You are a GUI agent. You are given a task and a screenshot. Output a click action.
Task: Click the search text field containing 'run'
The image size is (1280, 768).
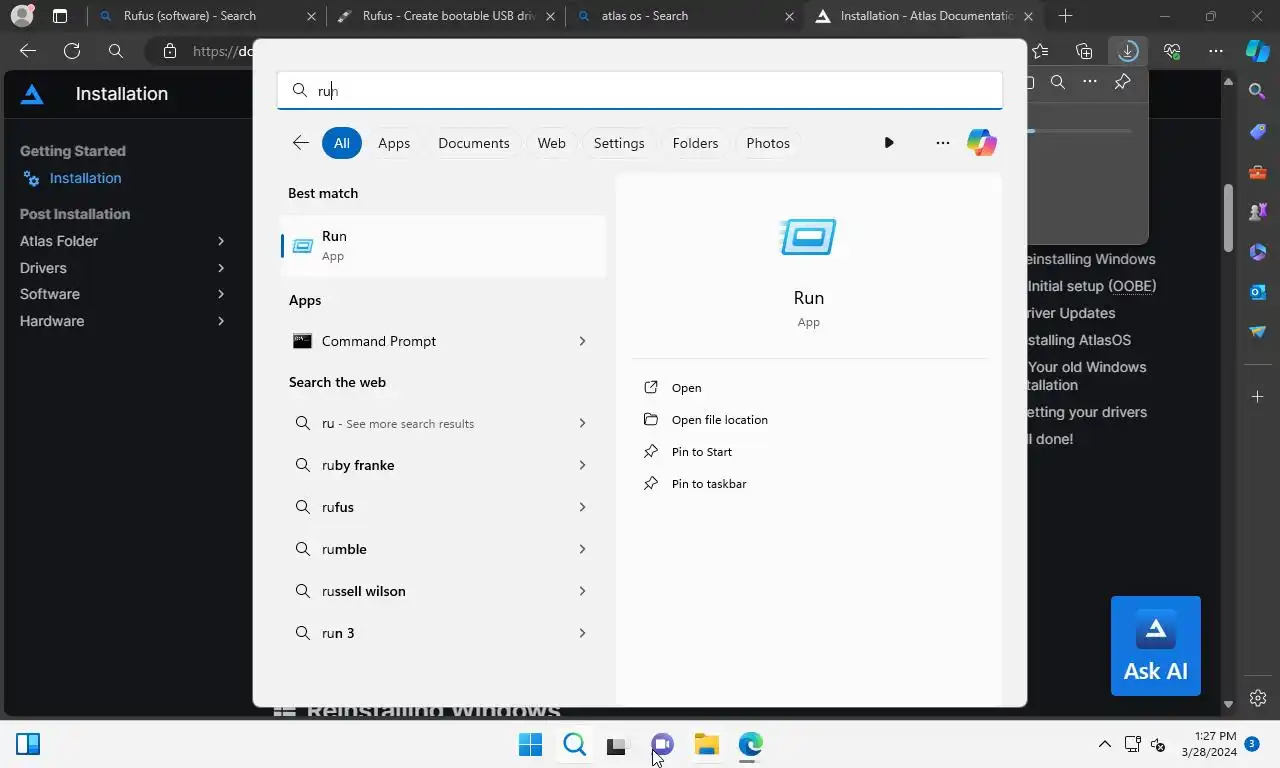[640, 90]
